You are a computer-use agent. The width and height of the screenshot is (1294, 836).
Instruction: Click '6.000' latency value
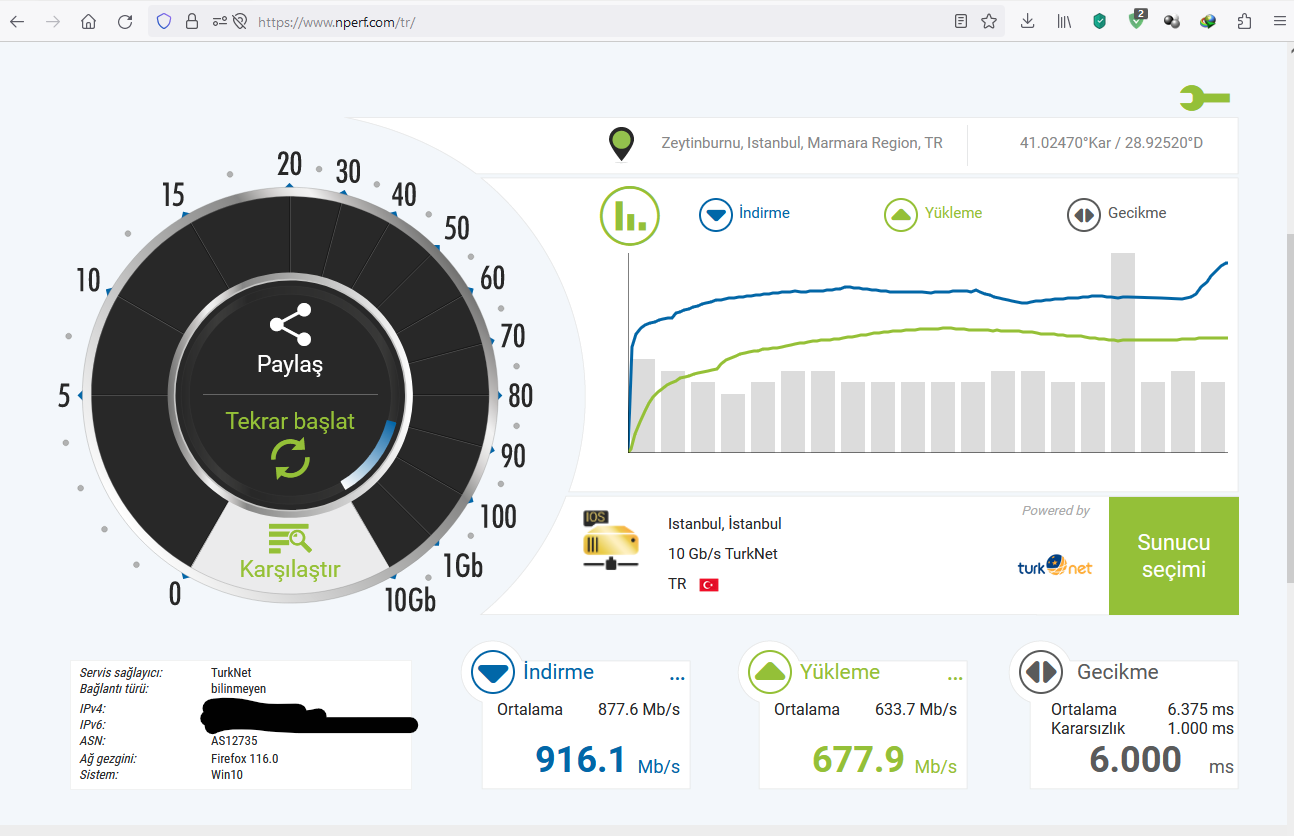(1136, 760)
